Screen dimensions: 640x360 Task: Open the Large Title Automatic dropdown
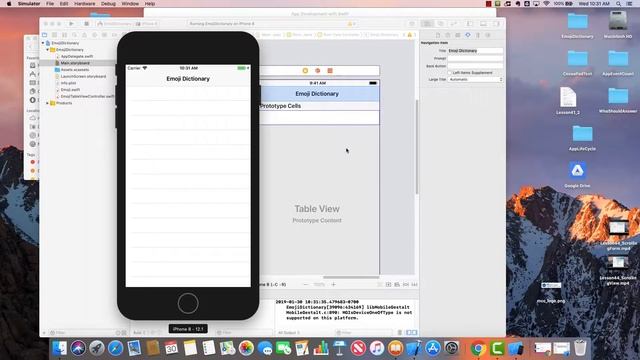476,79
